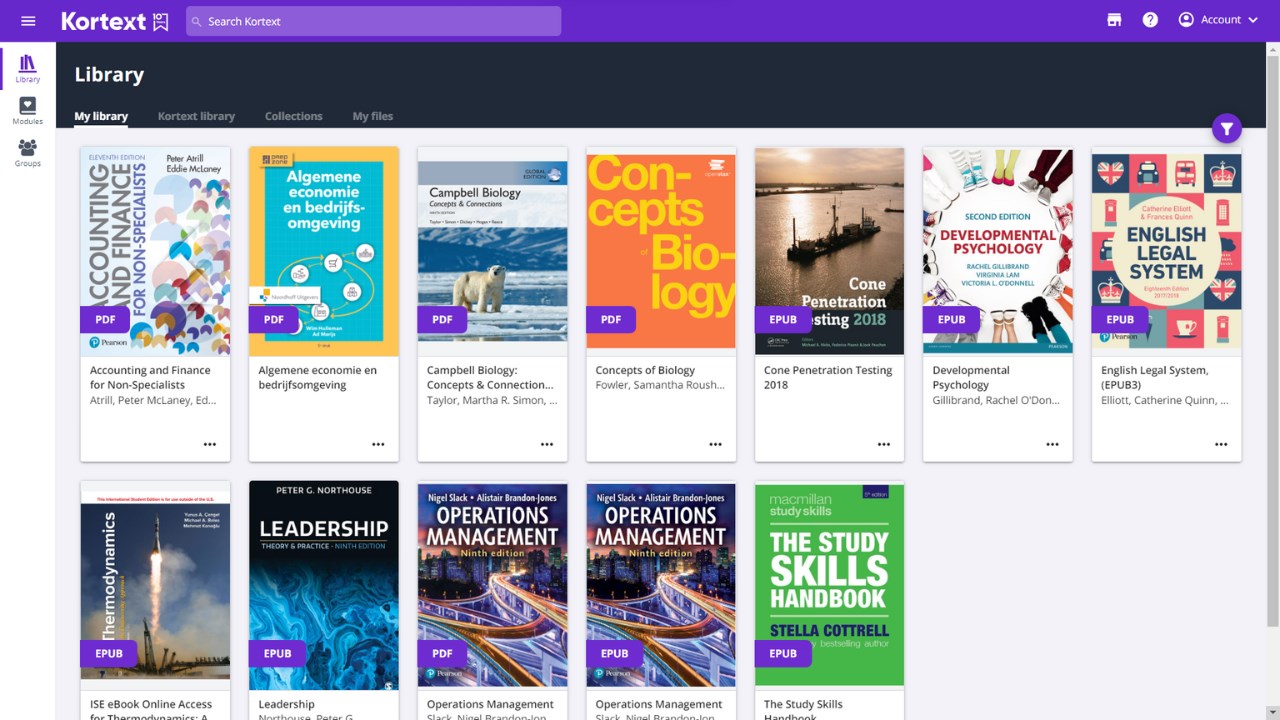The image size is (1280, 720).
Task: Click title 'English Legal System, (EPUB3)'
Action: (1155, 377)
